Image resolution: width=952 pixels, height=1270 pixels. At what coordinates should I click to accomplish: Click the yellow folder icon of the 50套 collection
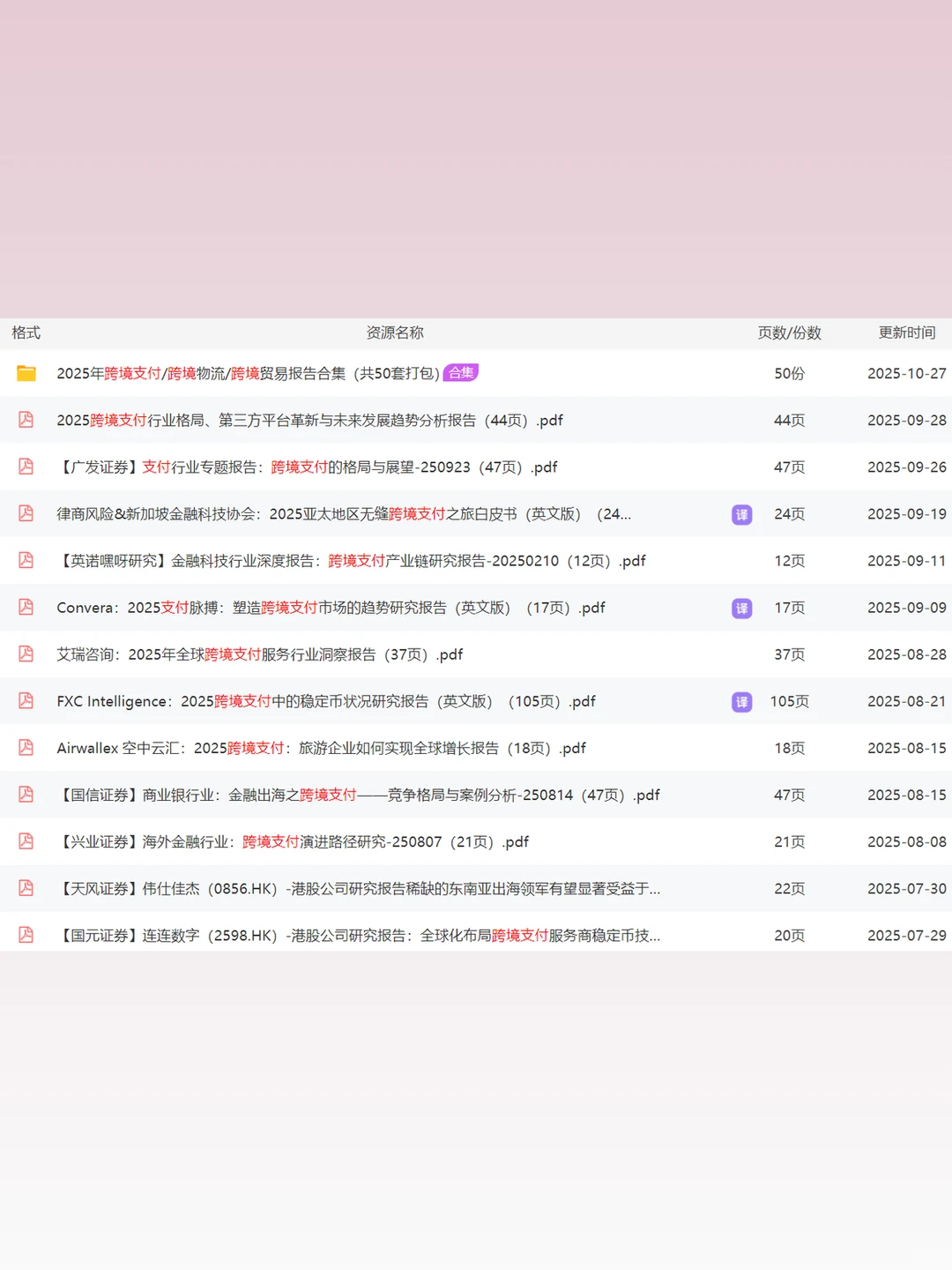pyautogui.click(x=26, y=374)
